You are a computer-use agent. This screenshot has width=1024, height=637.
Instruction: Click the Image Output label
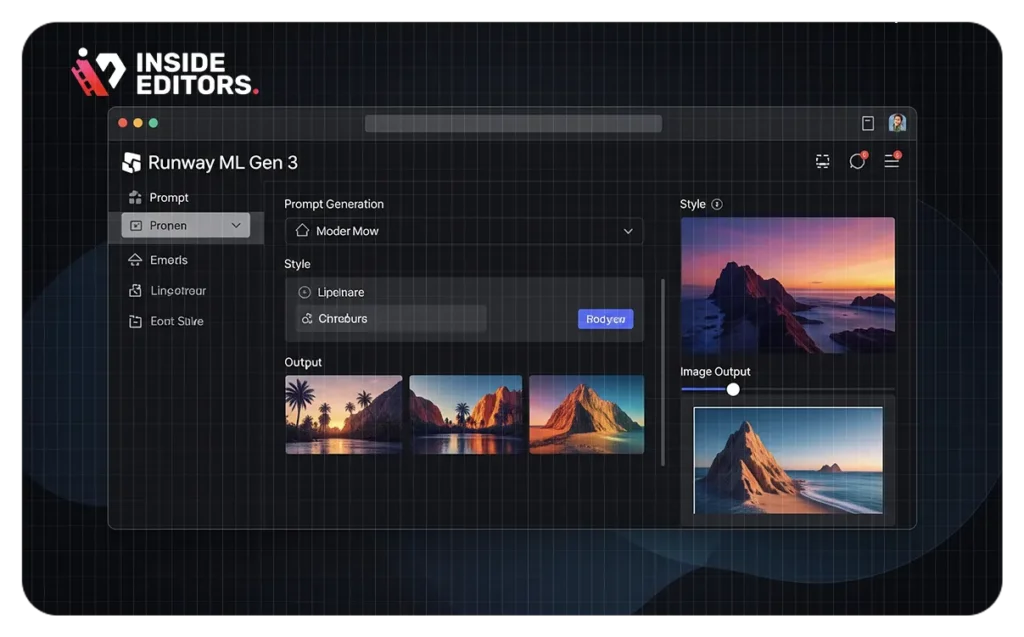point(715,372)
